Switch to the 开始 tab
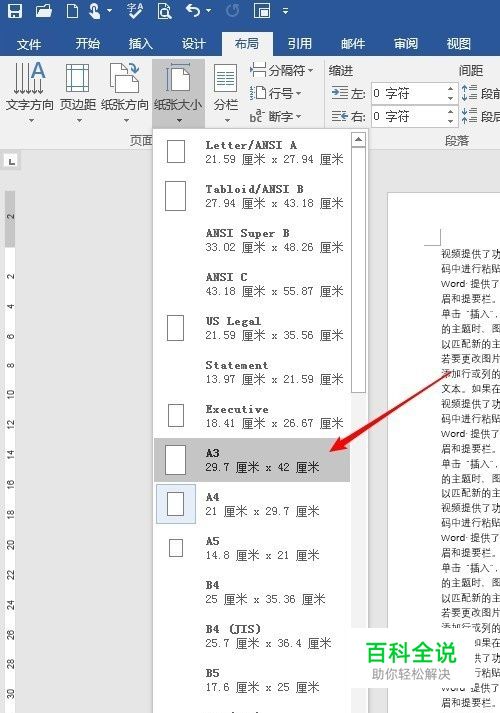Viewport: 500px width, 713px height. pyautogui.click(x=87, y=44)
